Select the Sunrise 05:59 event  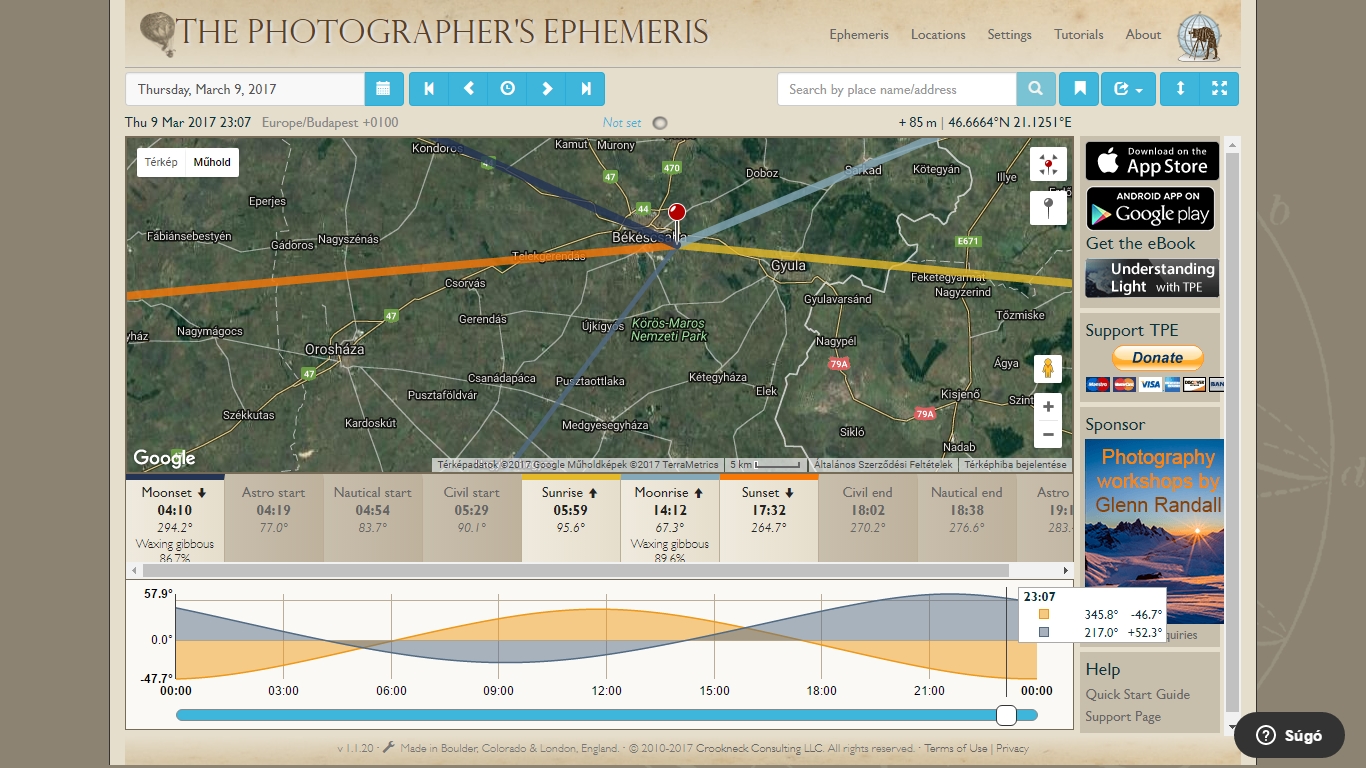coord(571,518)
